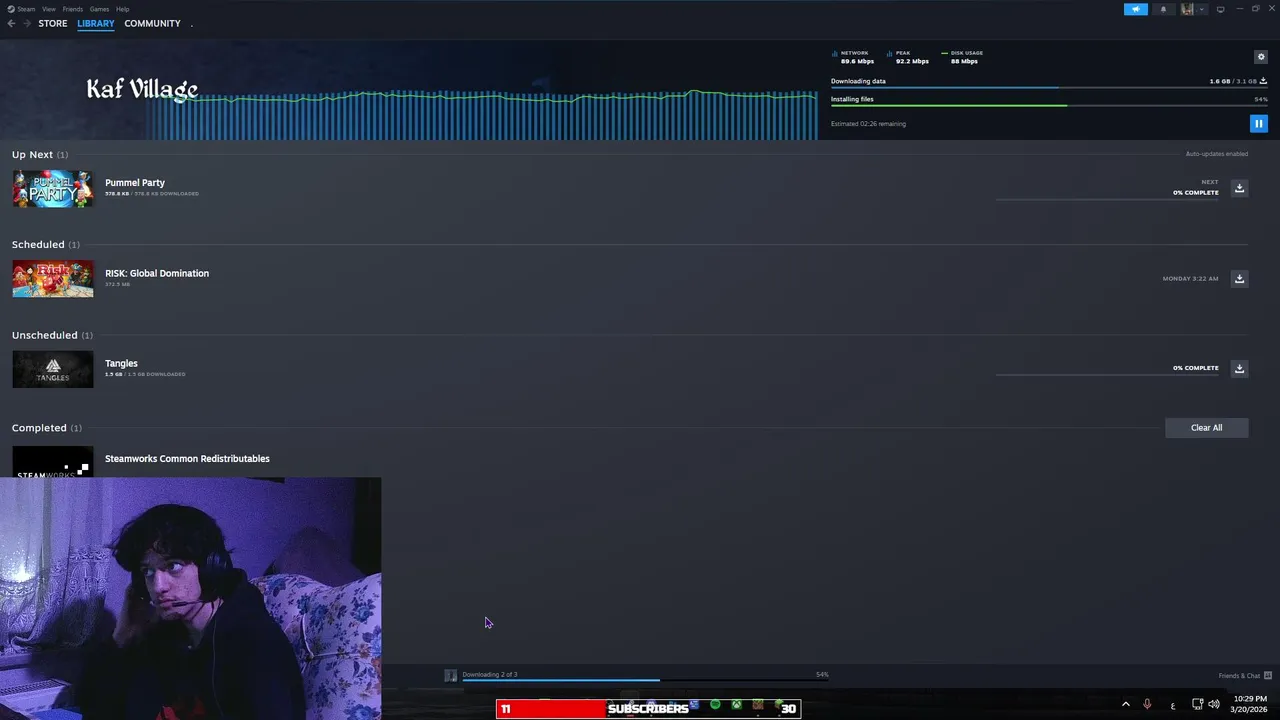This screenshot has height=720, width=1280.
Task: Open the Steam menu
Action: [x=26, y=9]
